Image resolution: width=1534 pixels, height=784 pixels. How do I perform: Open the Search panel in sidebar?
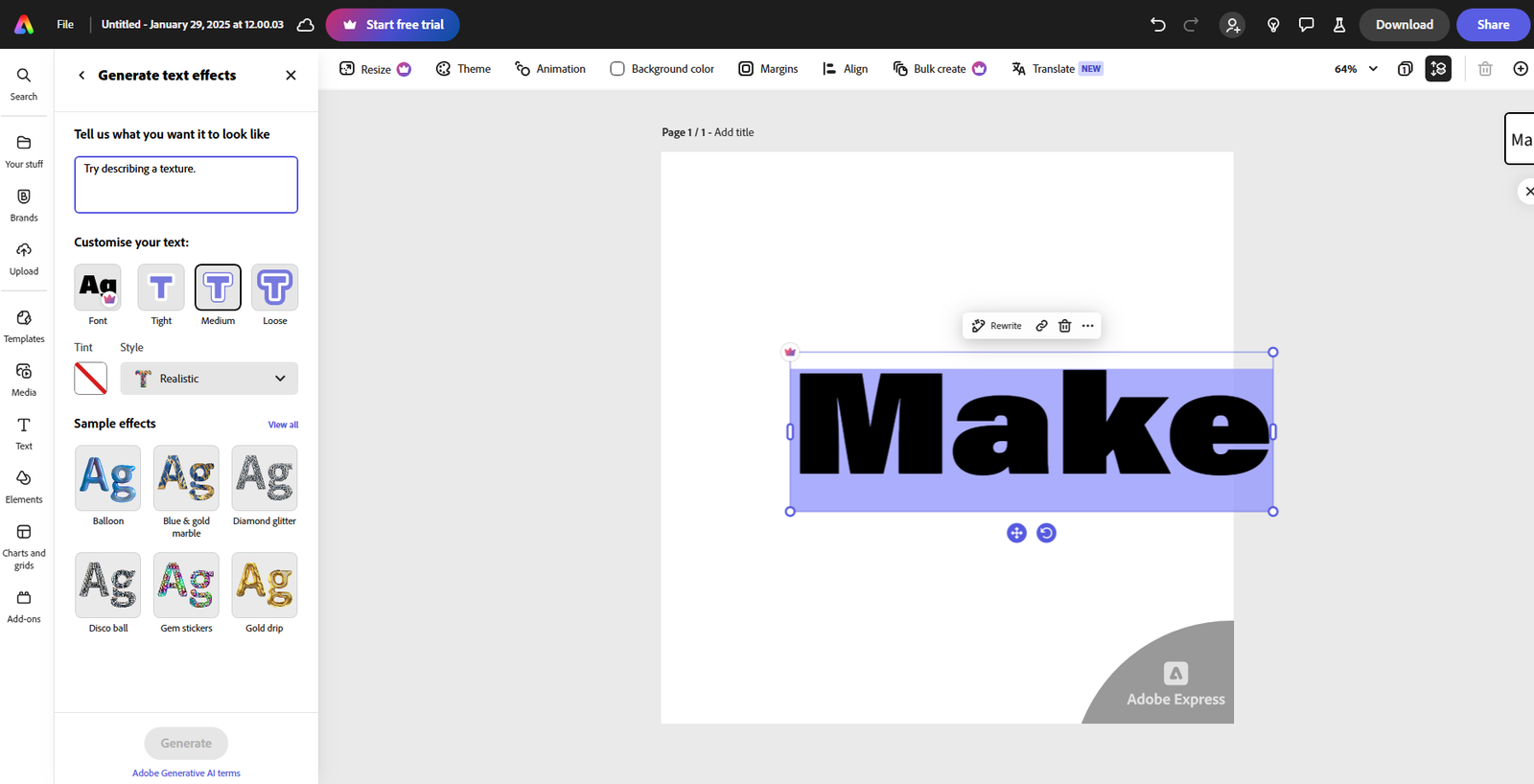click(24, 83)
